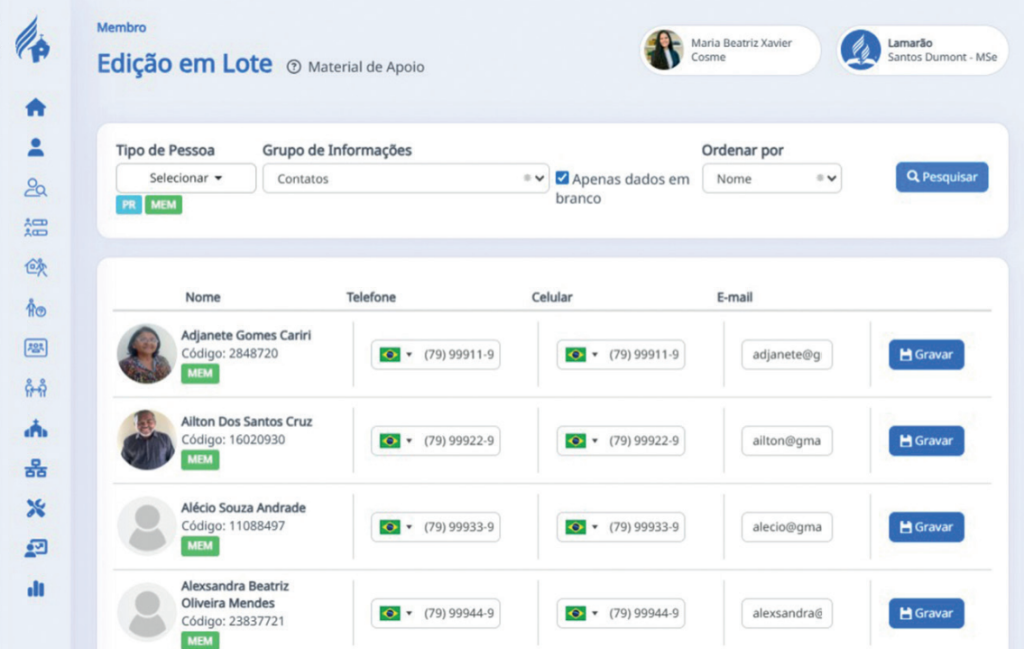Viewport: 1024px width, 649px height.
Task: Click the member search sidebar icon
Action: [36, 188]
